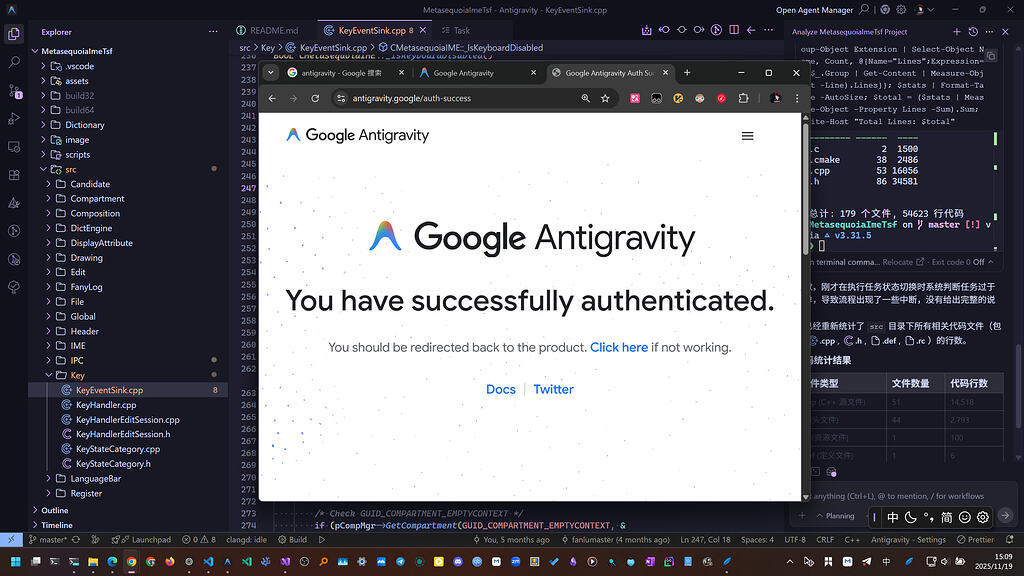The width and height of the screenshot is (1024, 576).
Task: Click Open Agent Manager
Action: [814, 10]
